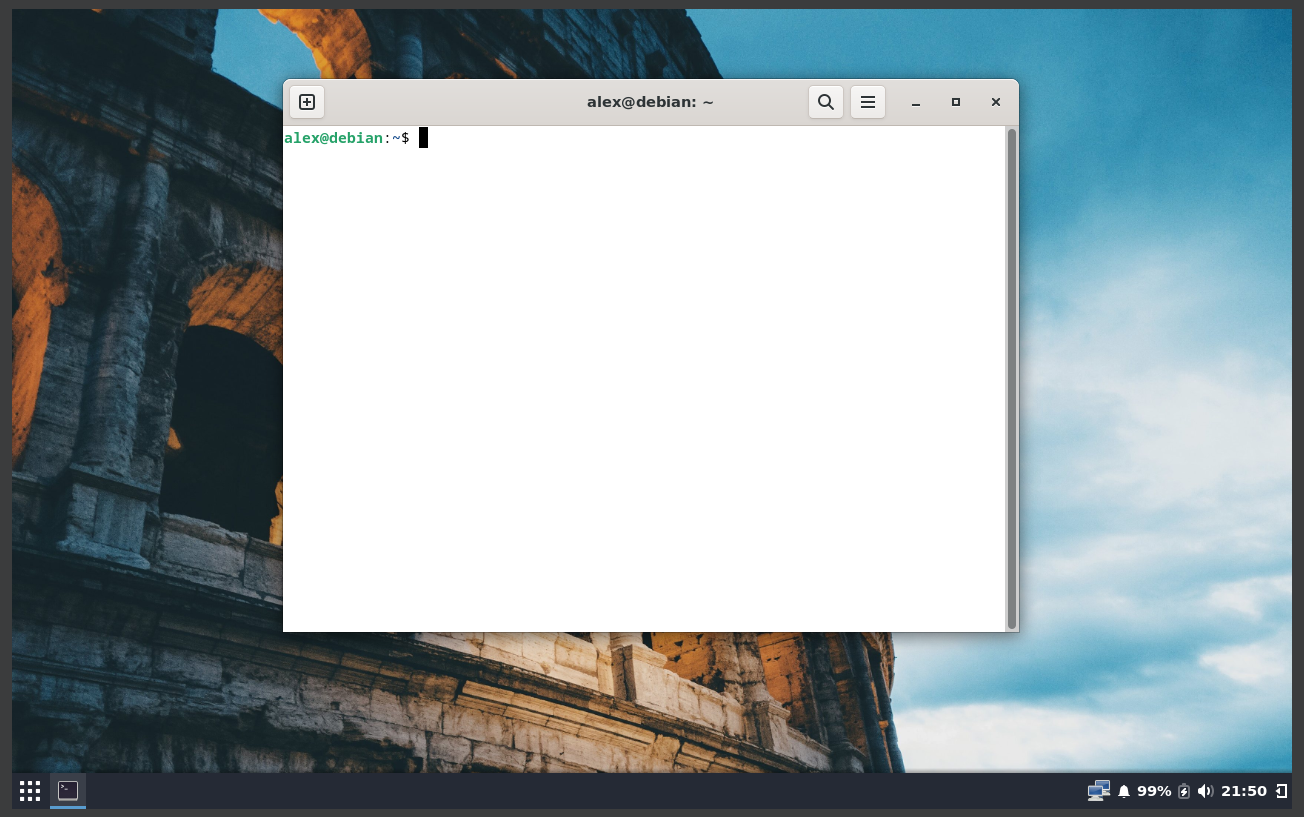1304x817 pixels.
Task: Open the network status tray icon
Action: click(1098, 790)
